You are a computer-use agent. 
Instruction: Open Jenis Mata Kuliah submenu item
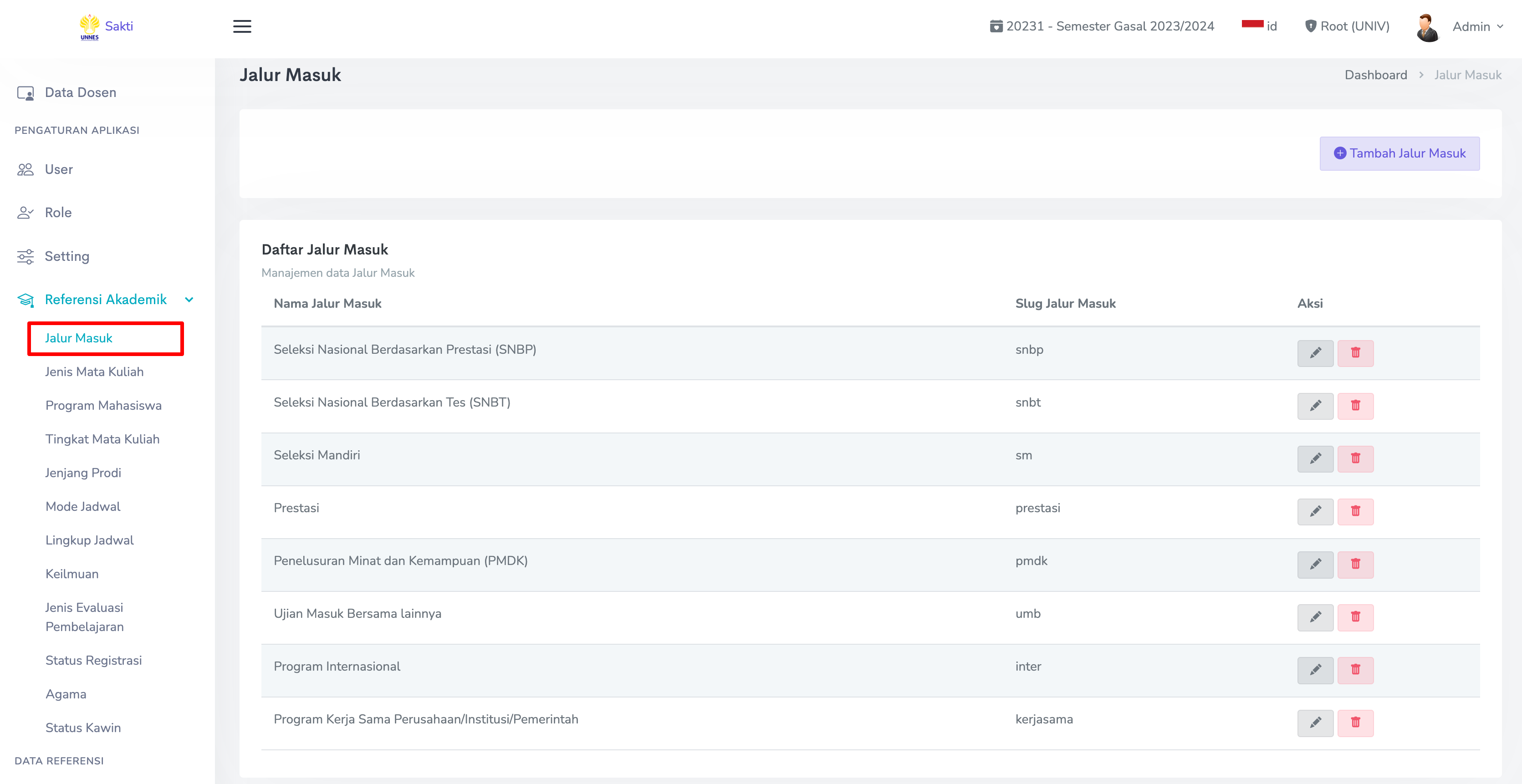coord(95,372)
